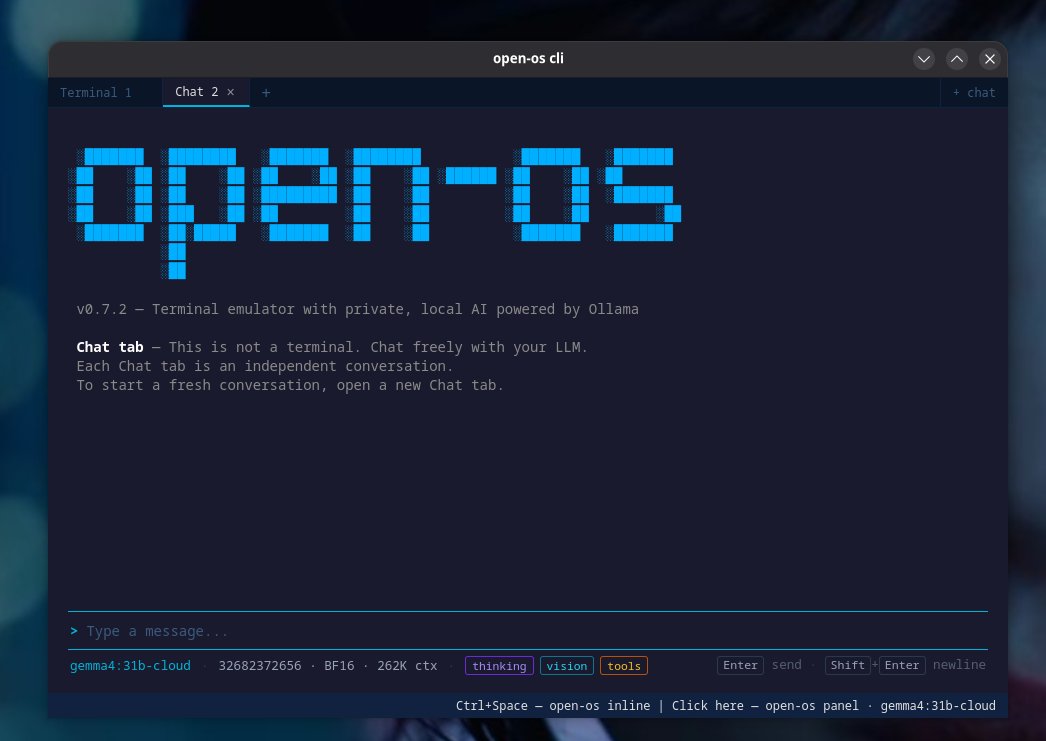The image size is (1046, 741).
Task: Click the v0.7.2 version description line
Action: click(358, 309)
